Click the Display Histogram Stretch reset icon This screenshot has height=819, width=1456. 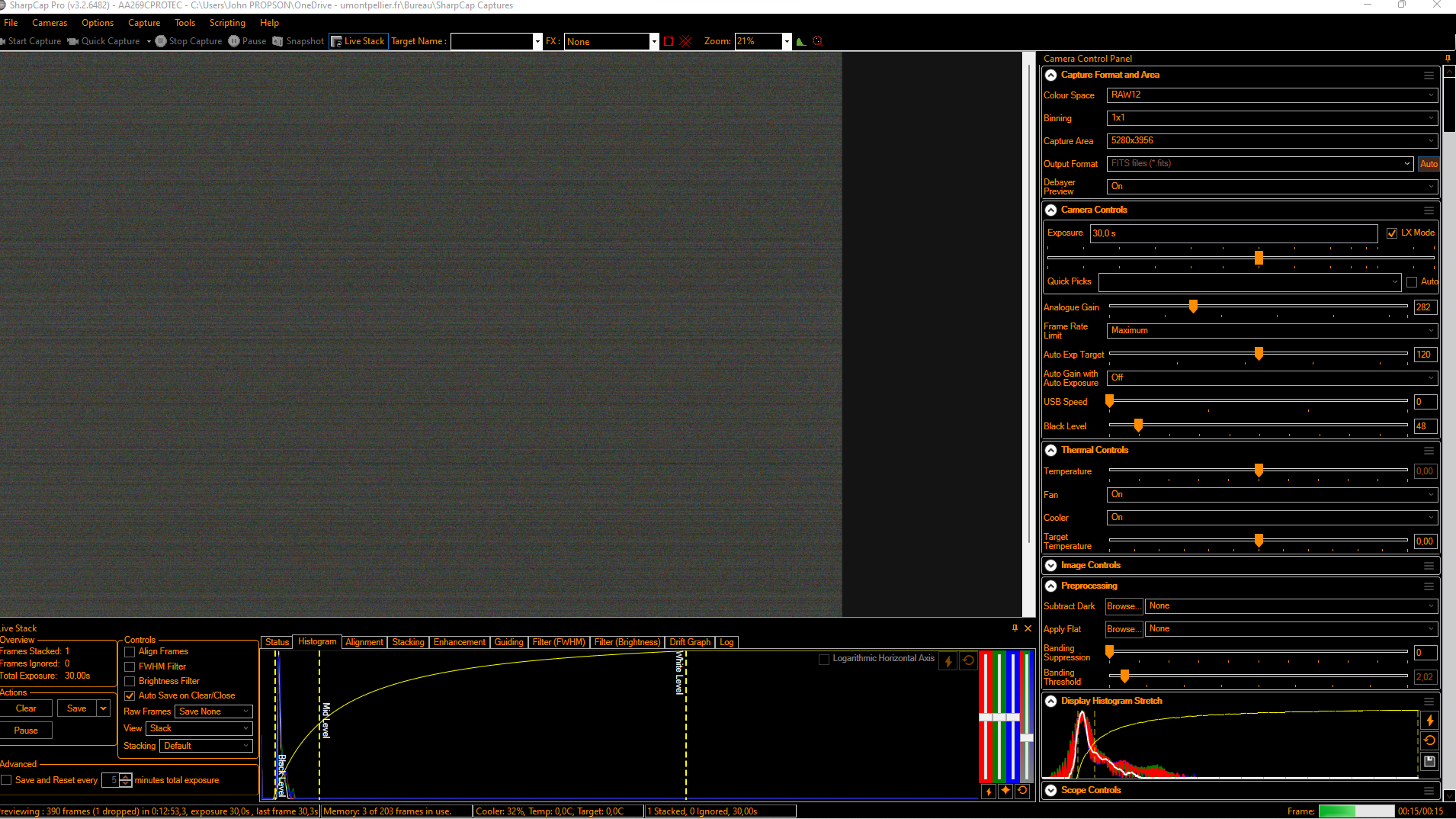point(1429,740)
